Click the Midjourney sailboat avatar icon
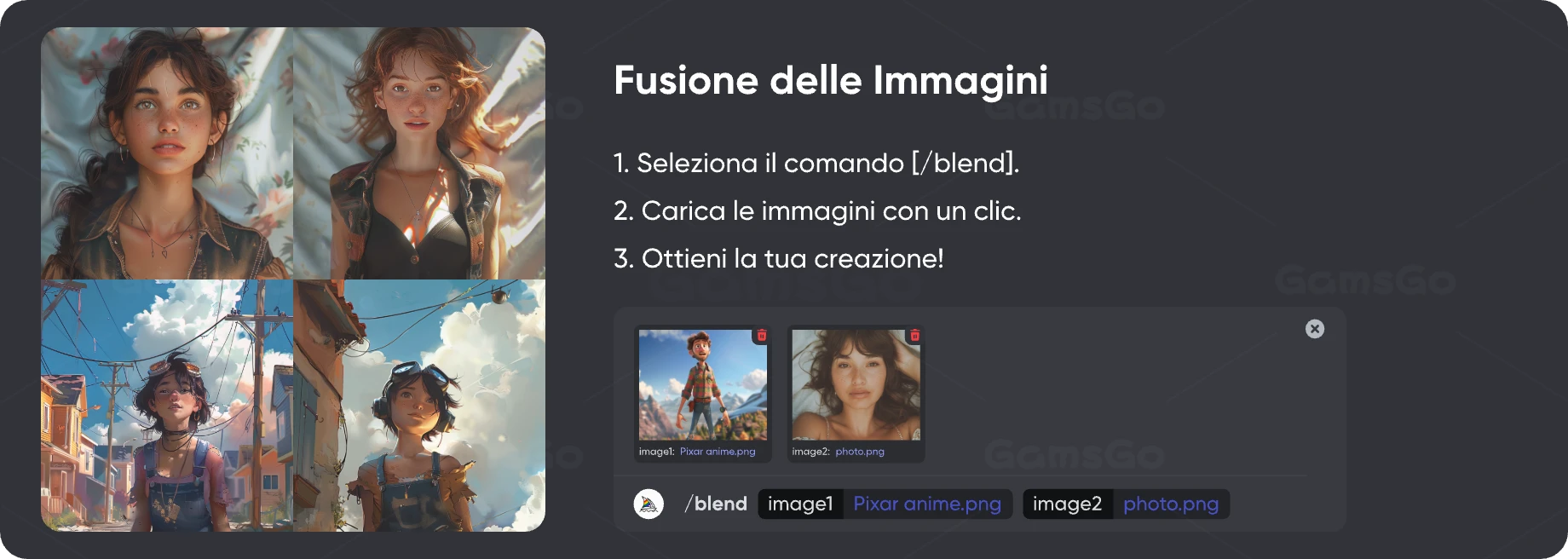 [x=649, y=504]
